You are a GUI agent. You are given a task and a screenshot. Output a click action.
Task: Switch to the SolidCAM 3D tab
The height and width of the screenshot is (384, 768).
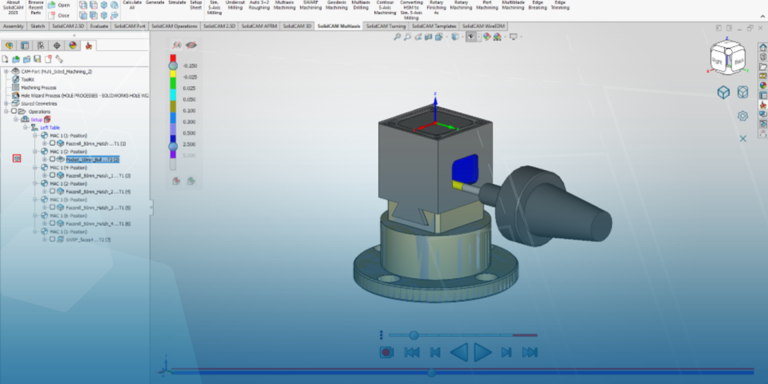click(x=297, y=26)
